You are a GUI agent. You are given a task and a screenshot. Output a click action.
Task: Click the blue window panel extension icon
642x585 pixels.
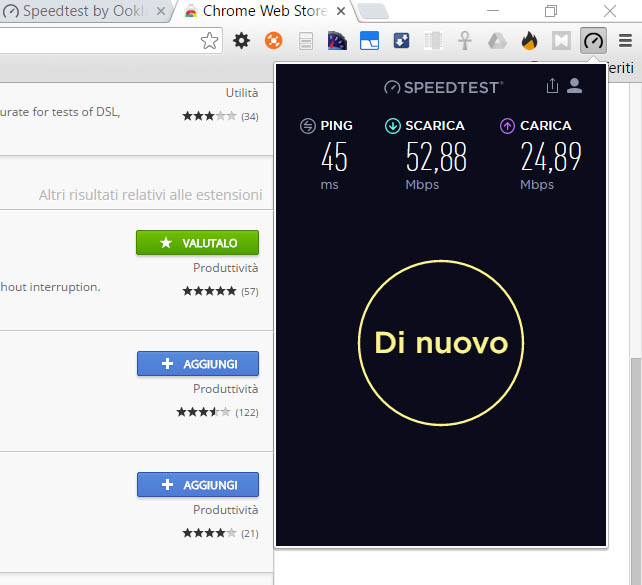pos(369,41)
